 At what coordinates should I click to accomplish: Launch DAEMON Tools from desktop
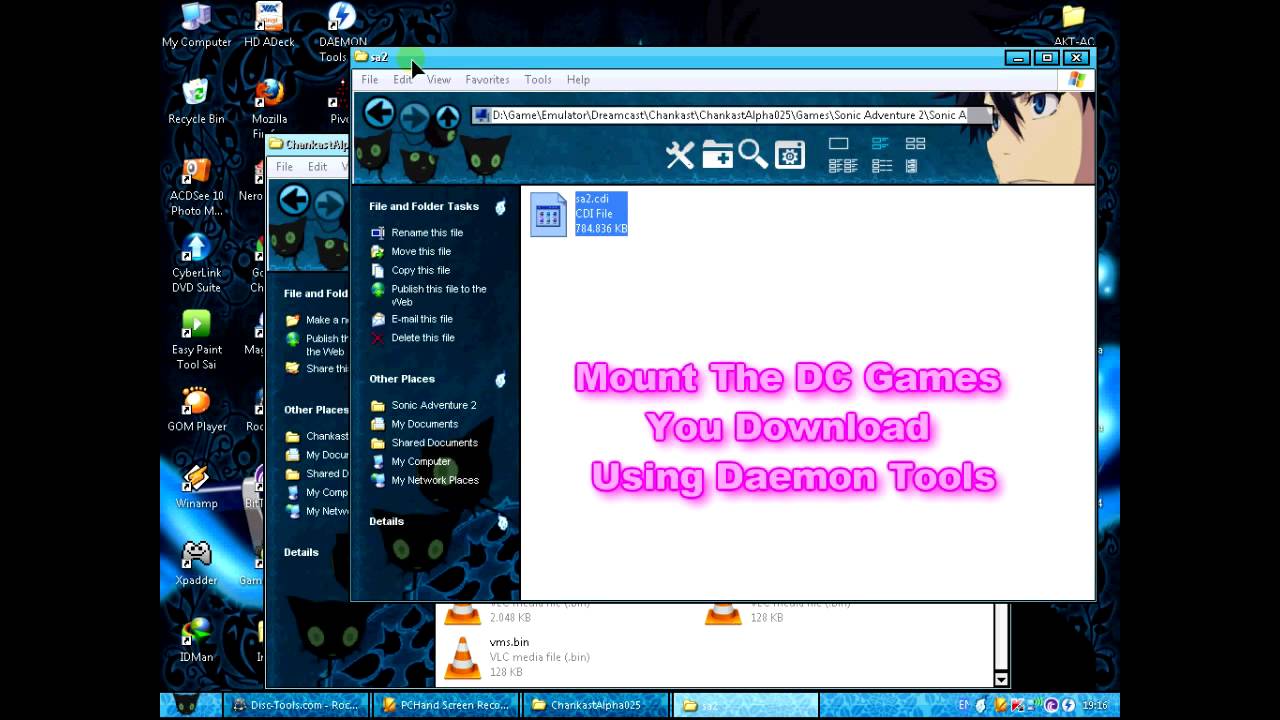342,32
